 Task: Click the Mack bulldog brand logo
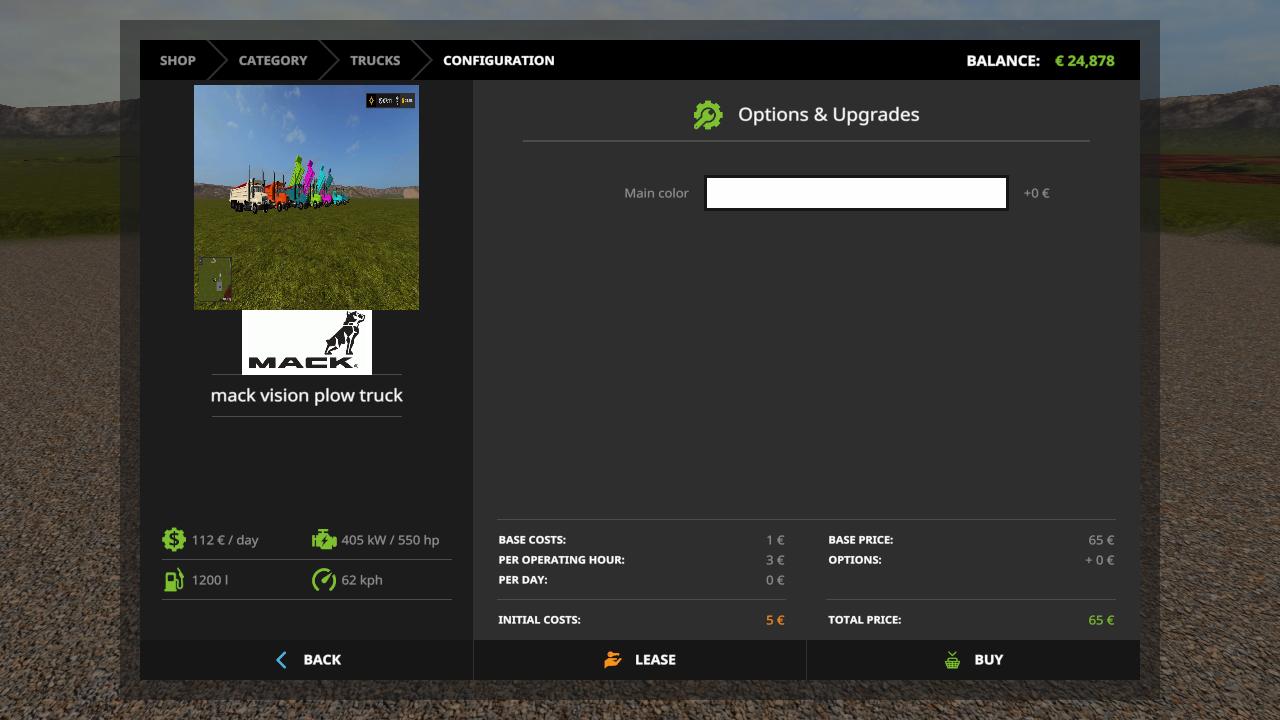tap(307, 342)
